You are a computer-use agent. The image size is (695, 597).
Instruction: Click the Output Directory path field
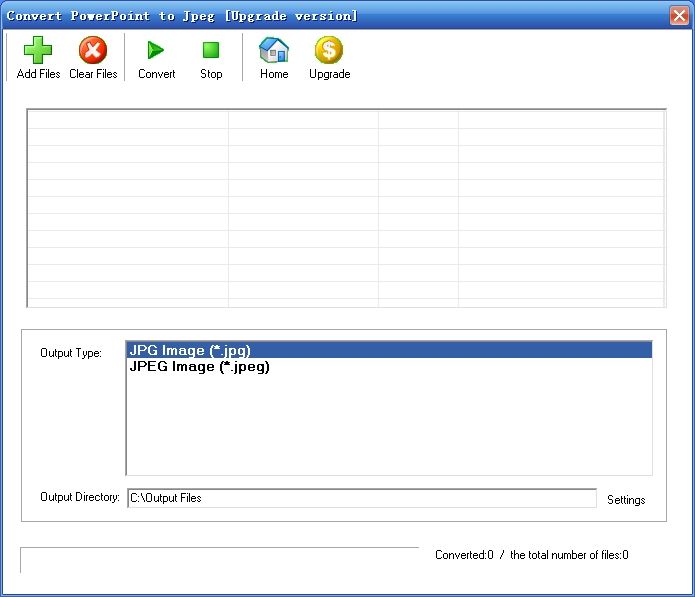point(361,498)
